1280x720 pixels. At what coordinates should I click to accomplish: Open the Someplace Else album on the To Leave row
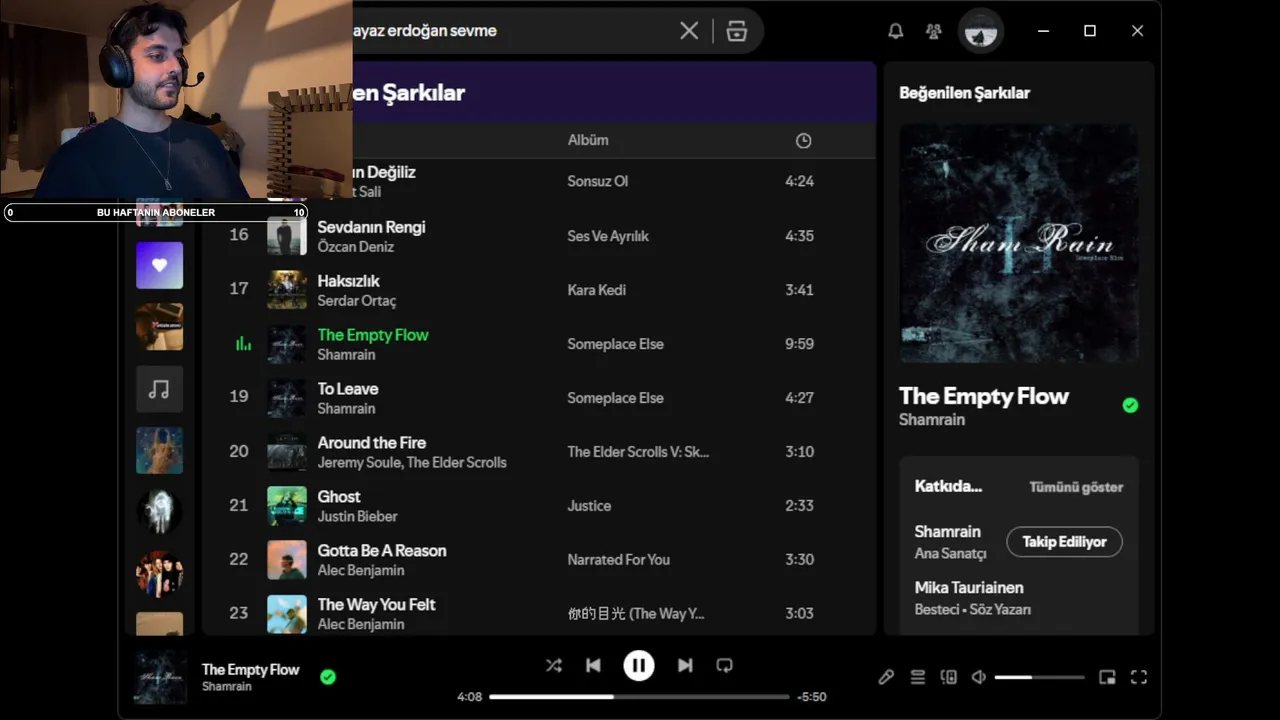point(615,398)
